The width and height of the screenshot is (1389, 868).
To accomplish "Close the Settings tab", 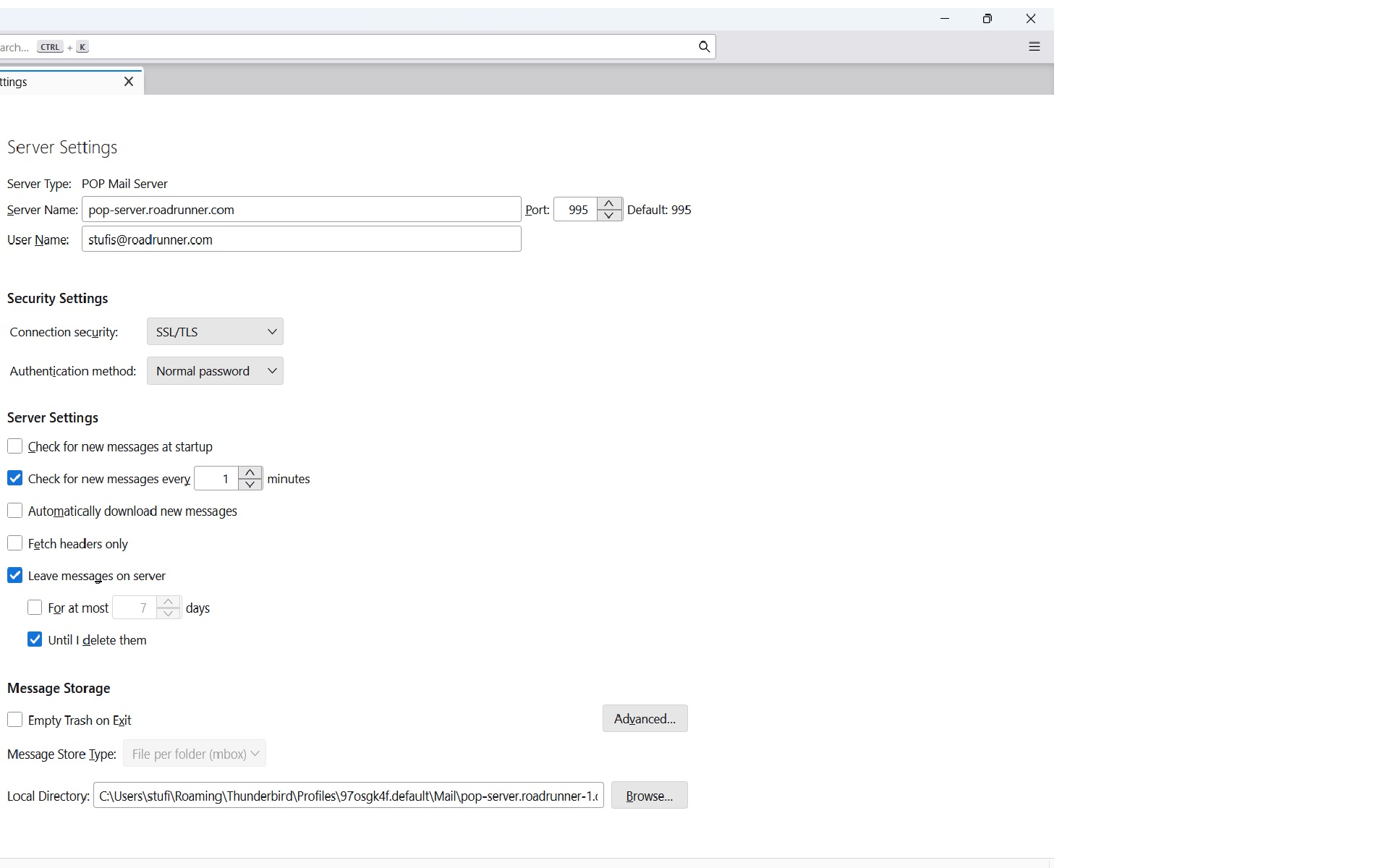I will tap(129, 82).
